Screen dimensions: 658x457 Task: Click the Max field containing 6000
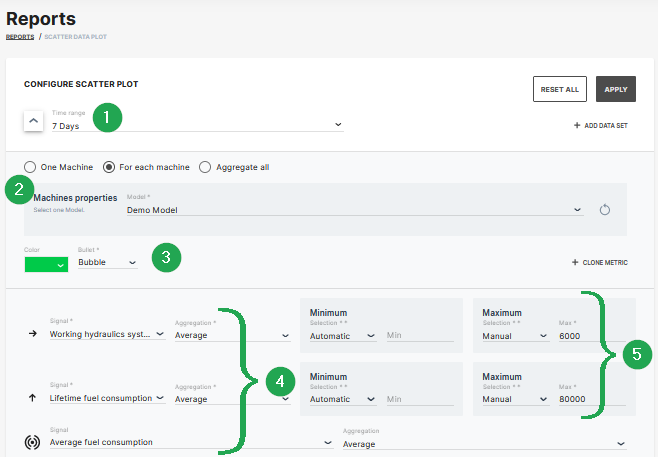(x=591, y=336)
